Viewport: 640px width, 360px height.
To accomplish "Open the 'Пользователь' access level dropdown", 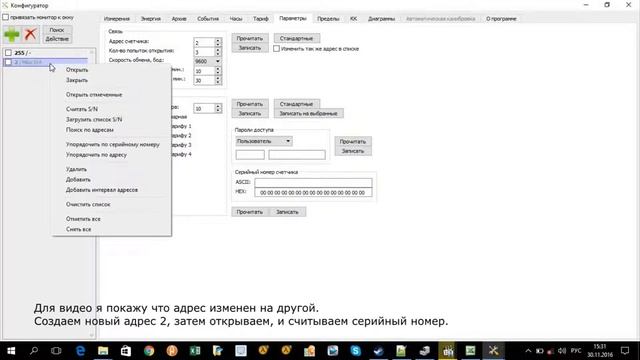I will point(264,141).
